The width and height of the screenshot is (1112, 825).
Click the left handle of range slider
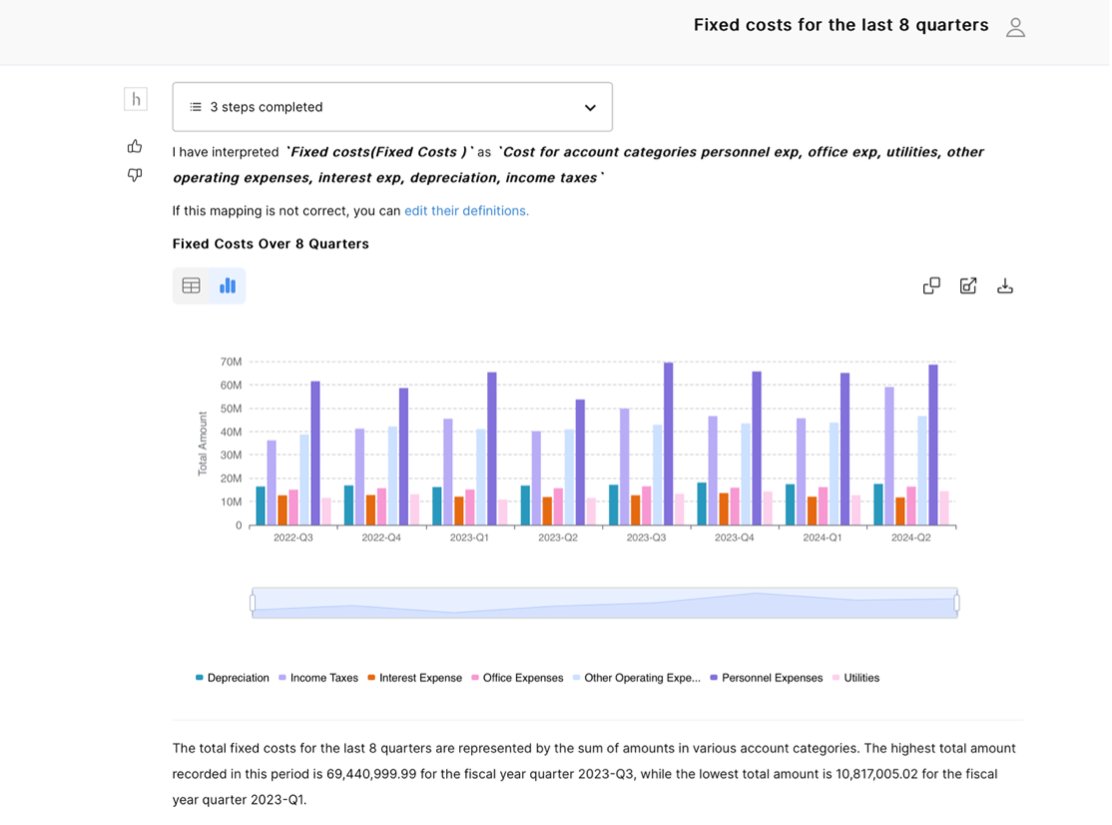tap(252, 603)
